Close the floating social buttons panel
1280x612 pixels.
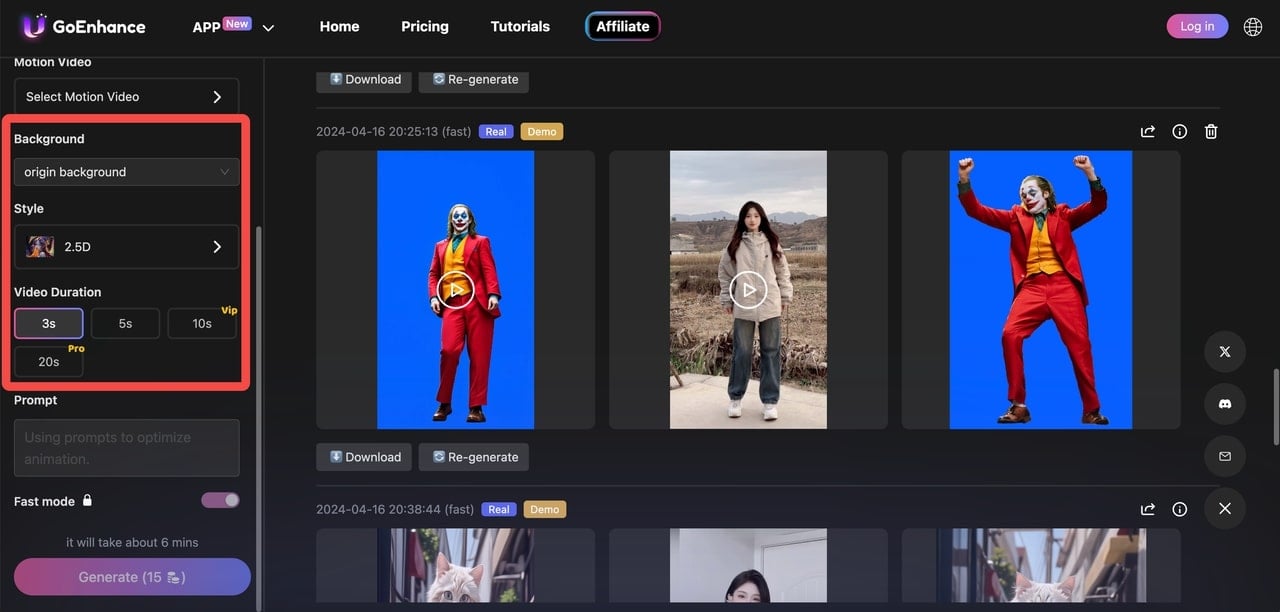pos(1225,508)
